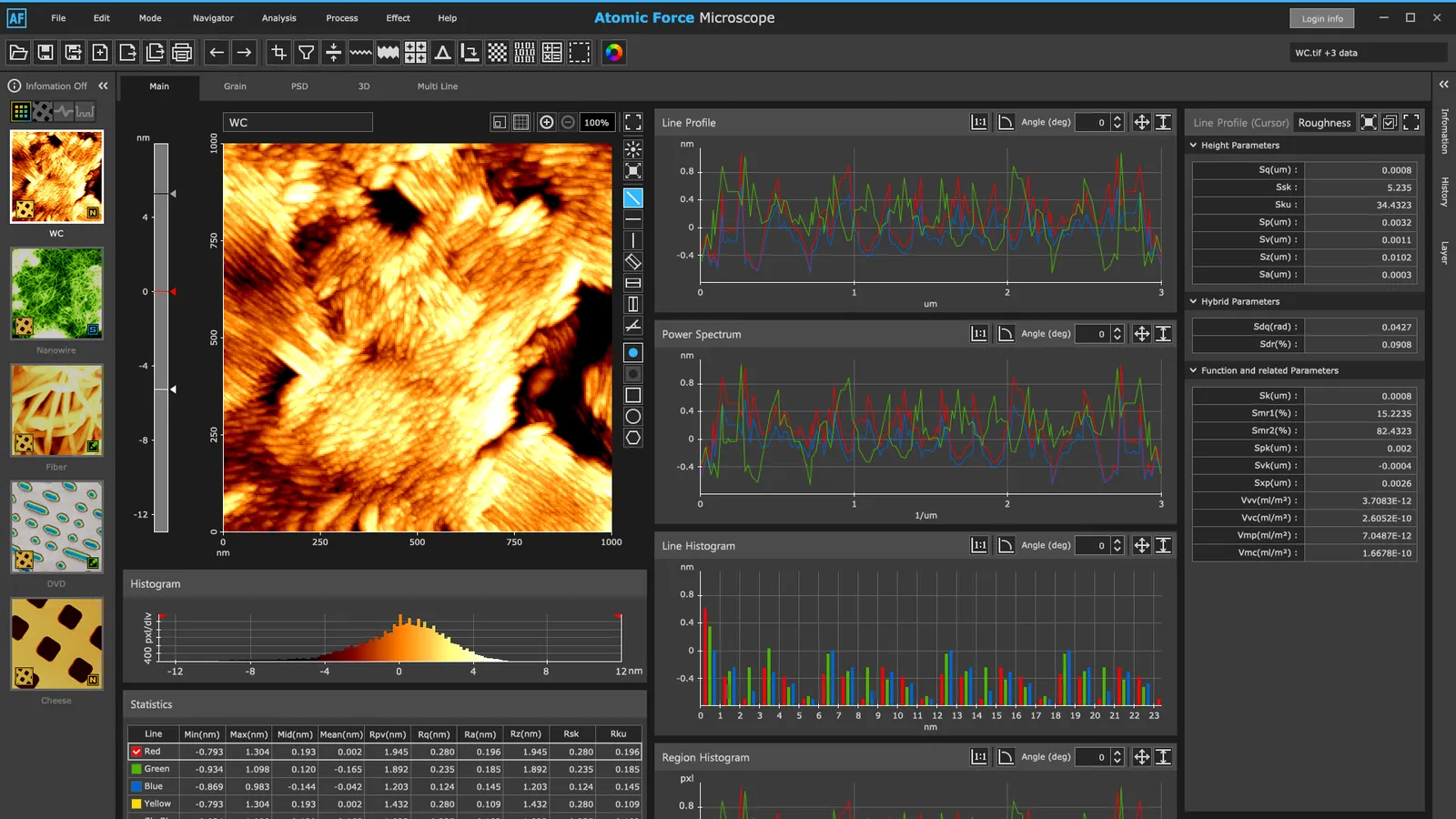Select the Roughness tab button
This screenshot has height=819, width=1456.
coord(1325,123)
